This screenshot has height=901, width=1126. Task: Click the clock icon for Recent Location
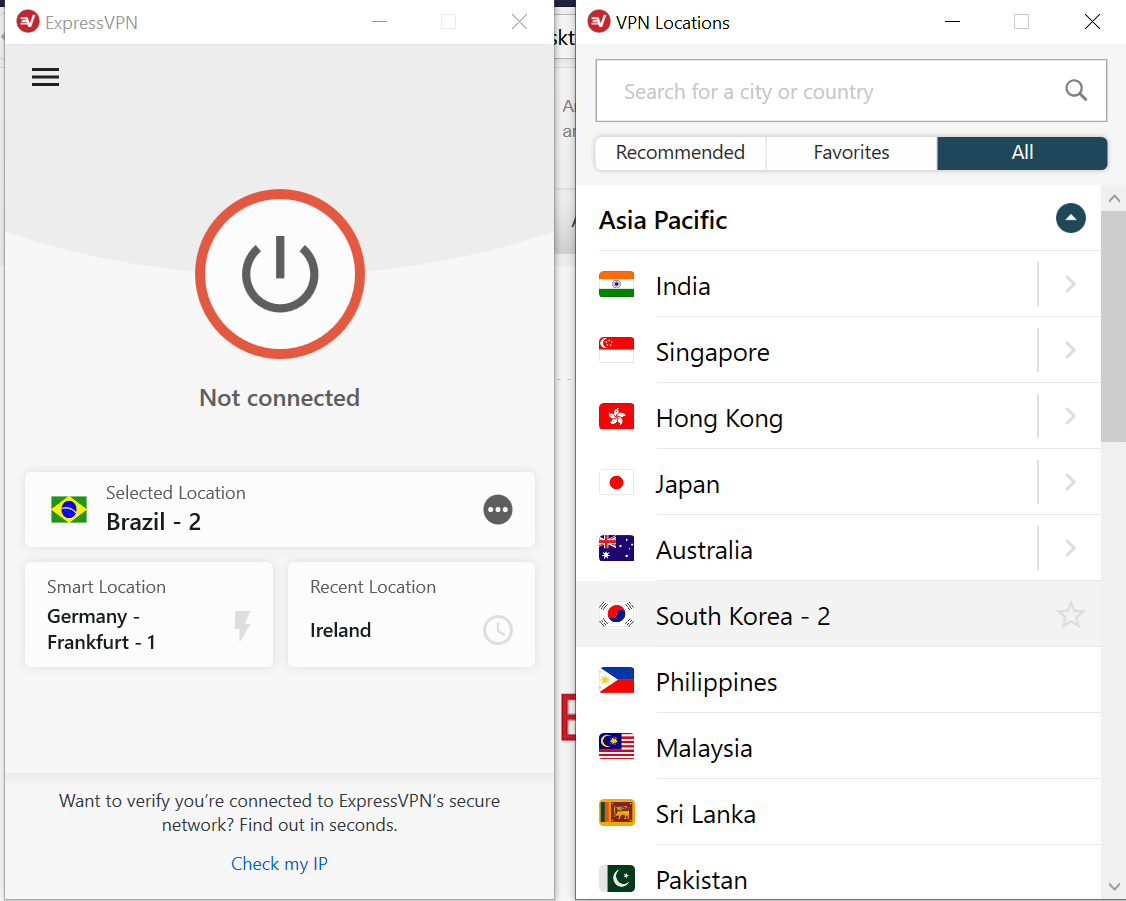coord(498,630)
